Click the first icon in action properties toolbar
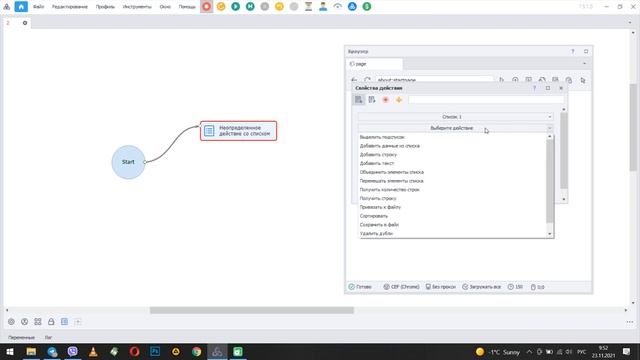Image resolution: width=640 pixels, height=360 pixels. pyautogui.click(x=359, y=100)
